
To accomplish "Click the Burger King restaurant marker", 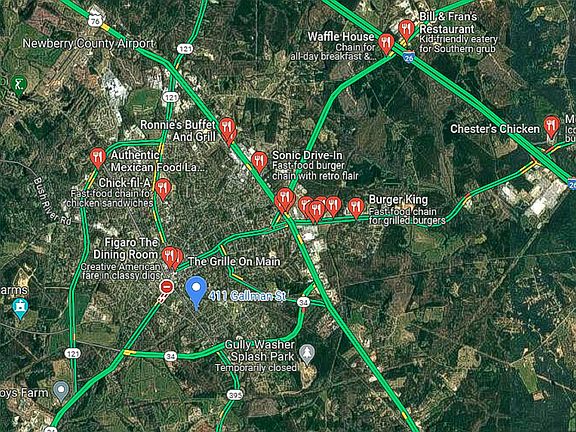I will pyautogui.click(x=356, y=208).
